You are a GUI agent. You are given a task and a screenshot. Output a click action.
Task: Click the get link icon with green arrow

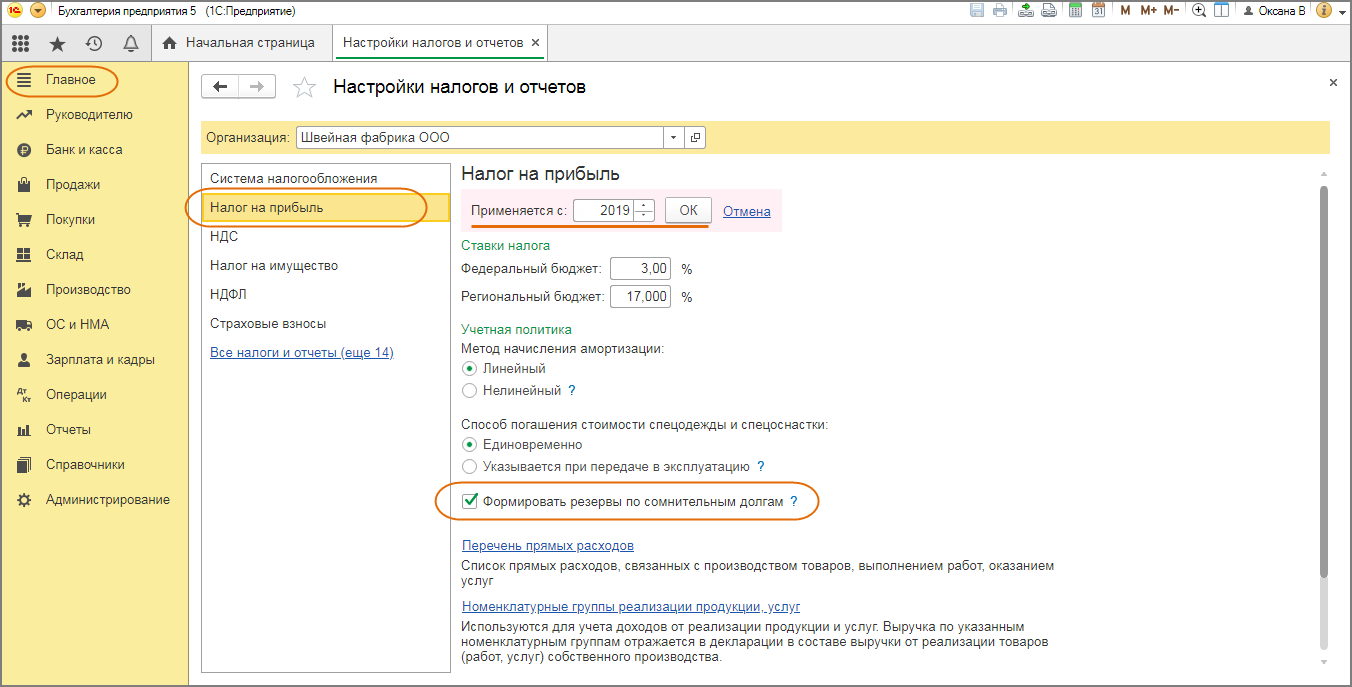[x=1027, y=11]
